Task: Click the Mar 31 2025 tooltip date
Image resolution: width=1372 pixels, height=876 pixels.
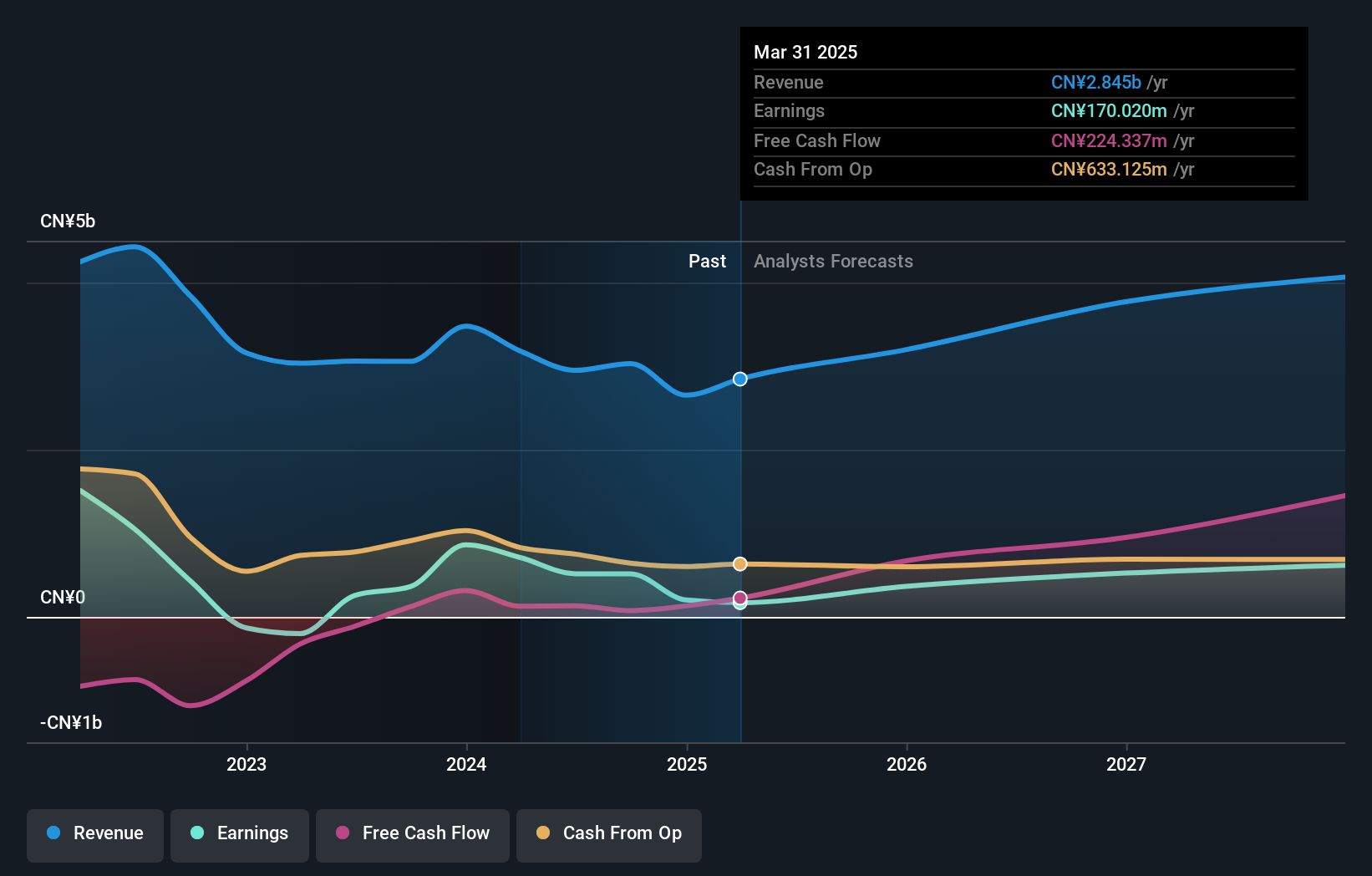Action: coord(805,52)
